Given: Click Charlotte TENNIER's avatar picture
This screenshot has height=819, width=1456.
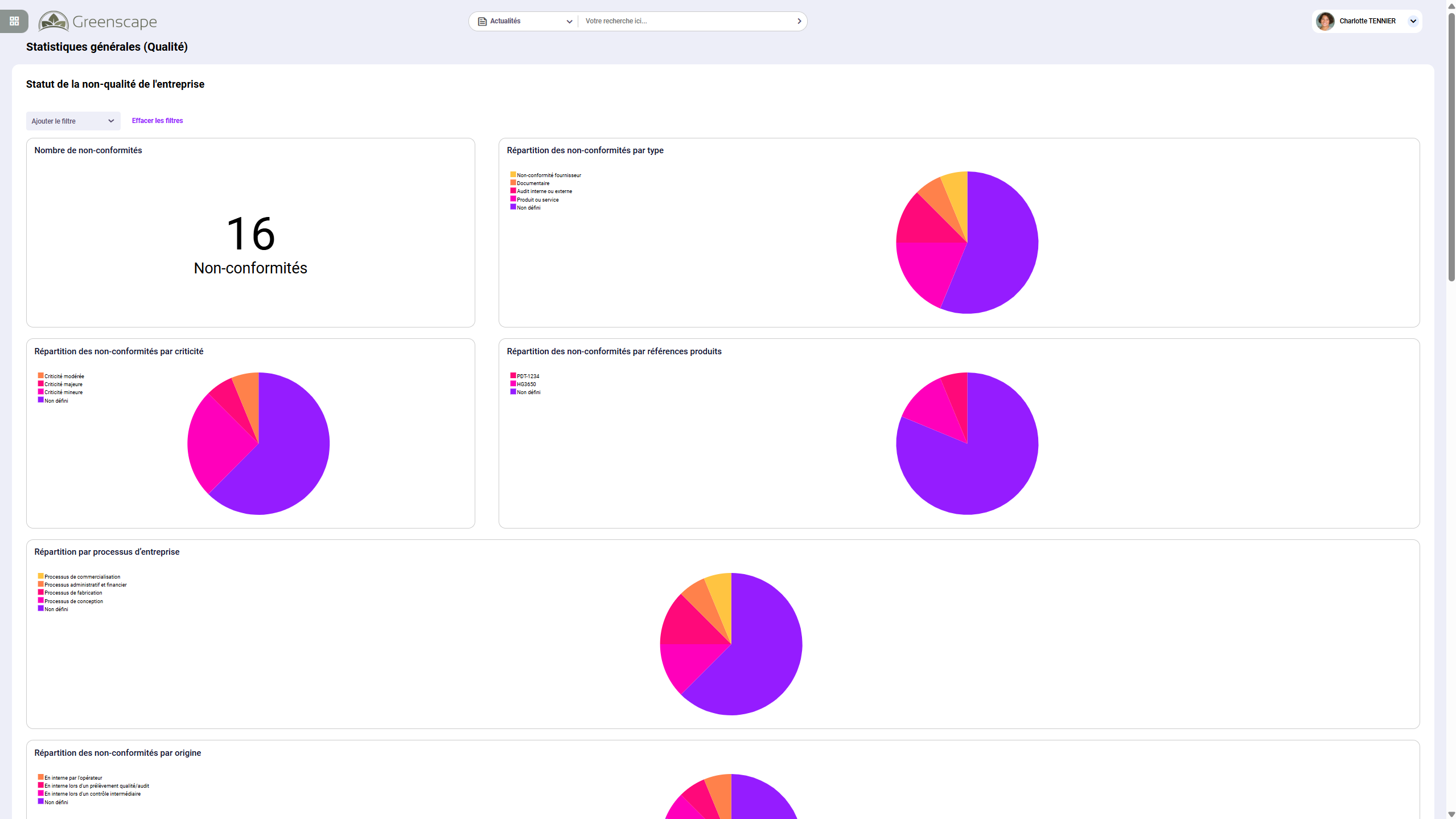Looking at the screenshot, I should (x=1325, y=21).
